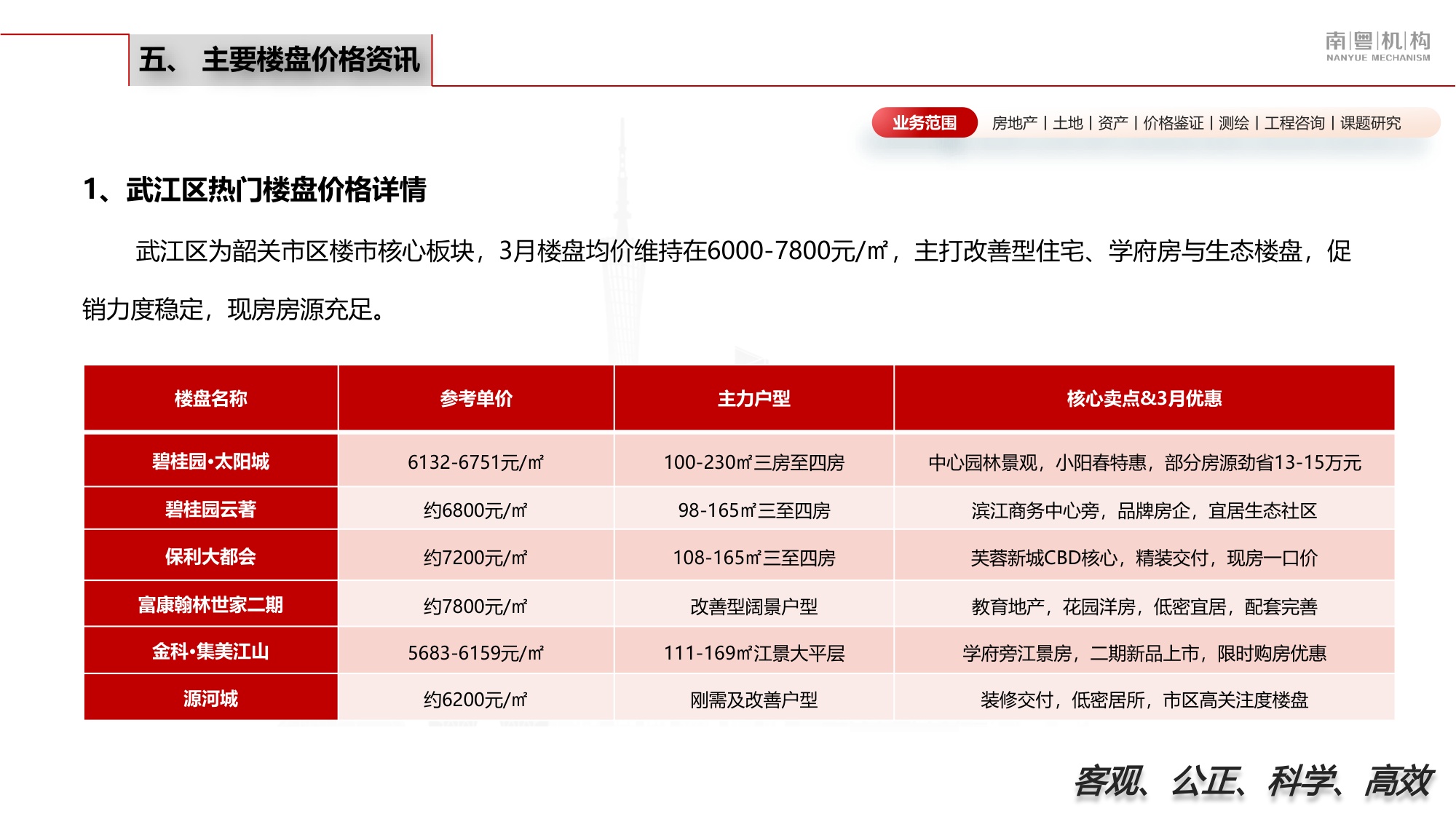This screenshot has width=1456, height=819.
Task: Click the 参考单价 column header
Action: (x=476, y=398)
